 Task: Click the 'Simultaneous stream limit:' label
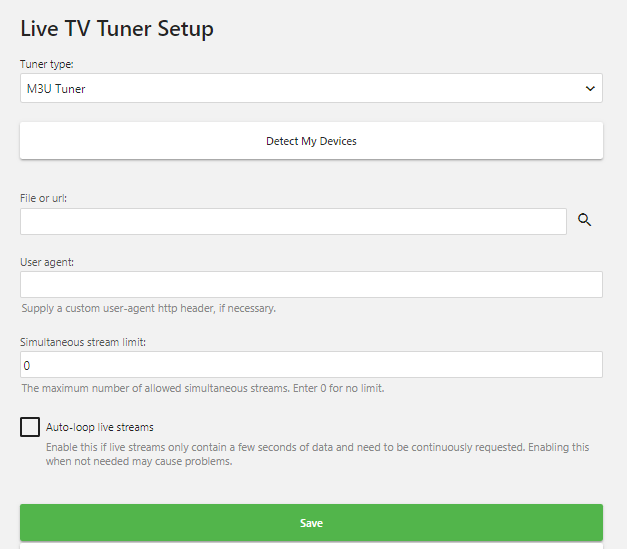click(83, 342)
